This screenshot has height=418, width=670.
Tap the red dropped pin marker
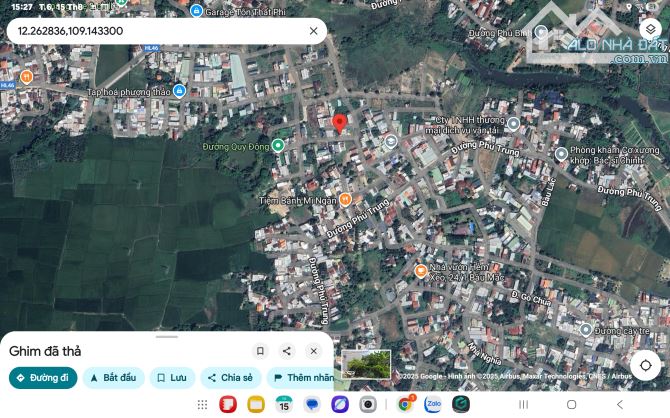point(339,124)
